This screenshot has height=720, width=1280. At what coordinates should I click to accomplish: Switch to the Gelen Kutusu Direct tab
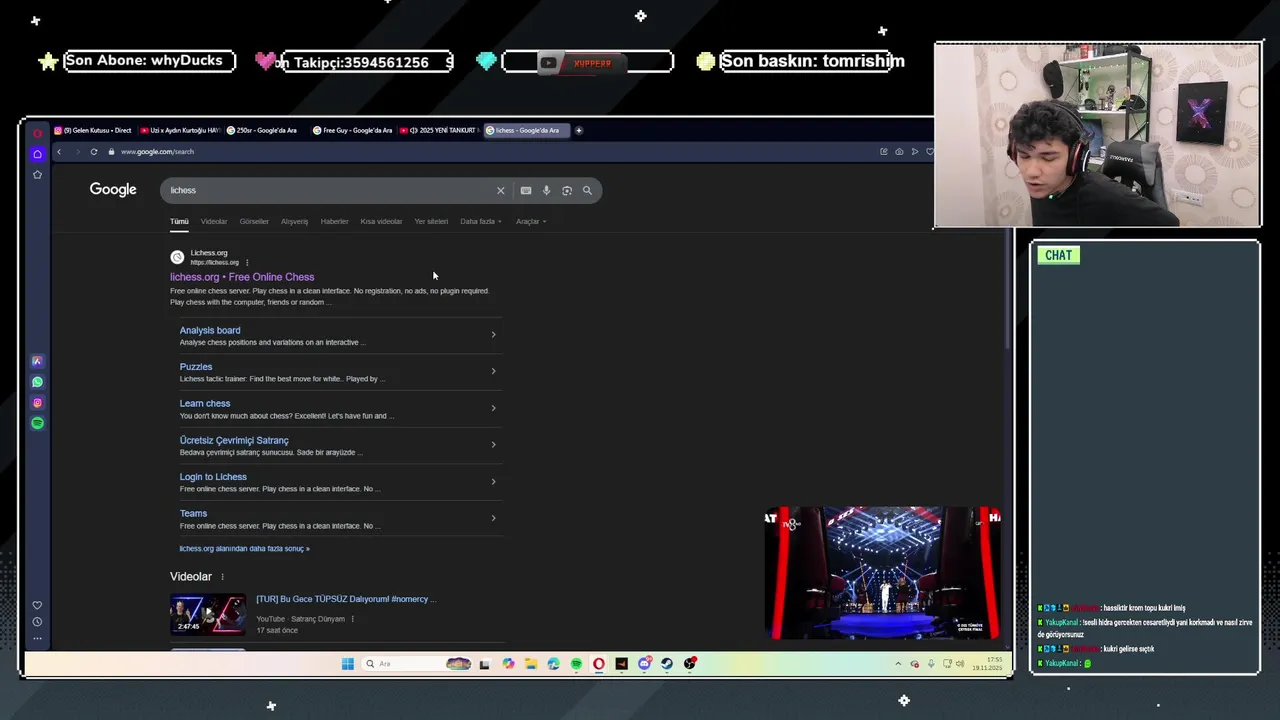click(93, 130)
